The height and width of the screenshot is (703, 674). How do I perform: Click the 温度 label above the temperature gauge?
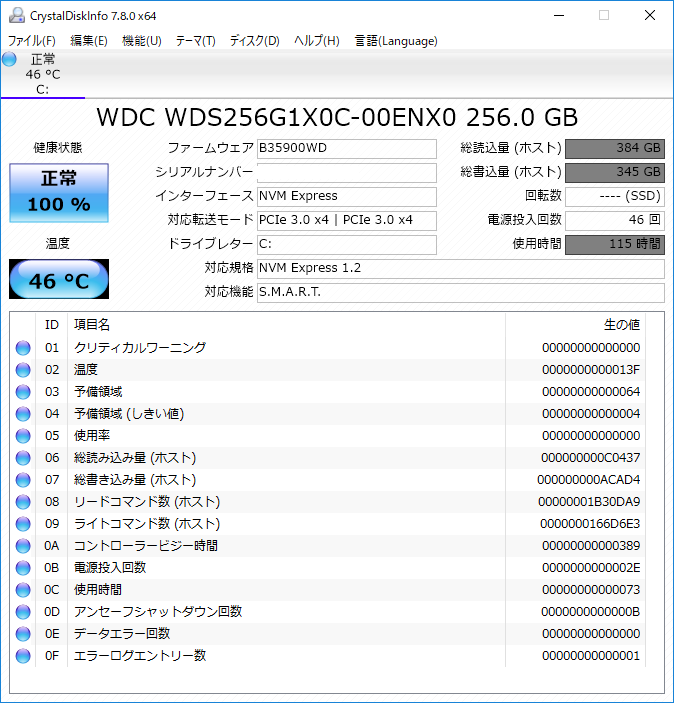click(x=57, y=243)
